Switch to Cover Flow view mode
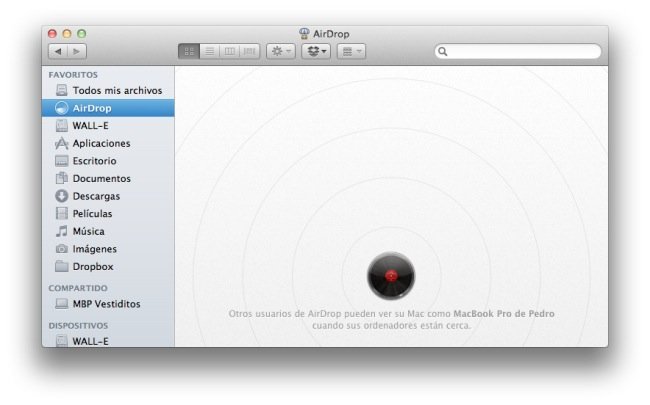This screenshot has width=650, height=405. click(x=249, y=50)
